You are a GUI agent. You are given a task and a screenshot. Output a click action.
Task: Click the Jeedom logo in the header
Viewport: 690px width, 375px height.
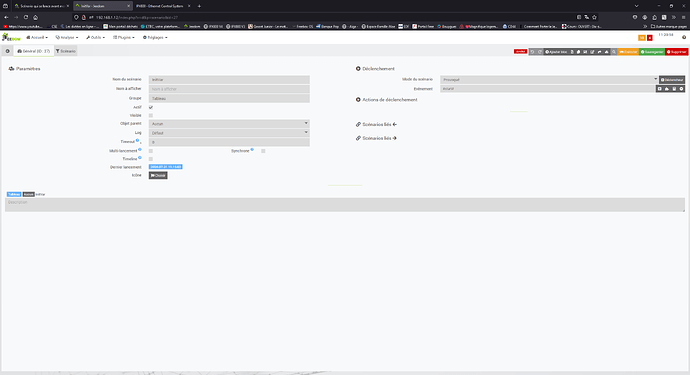tap(11, 37)
